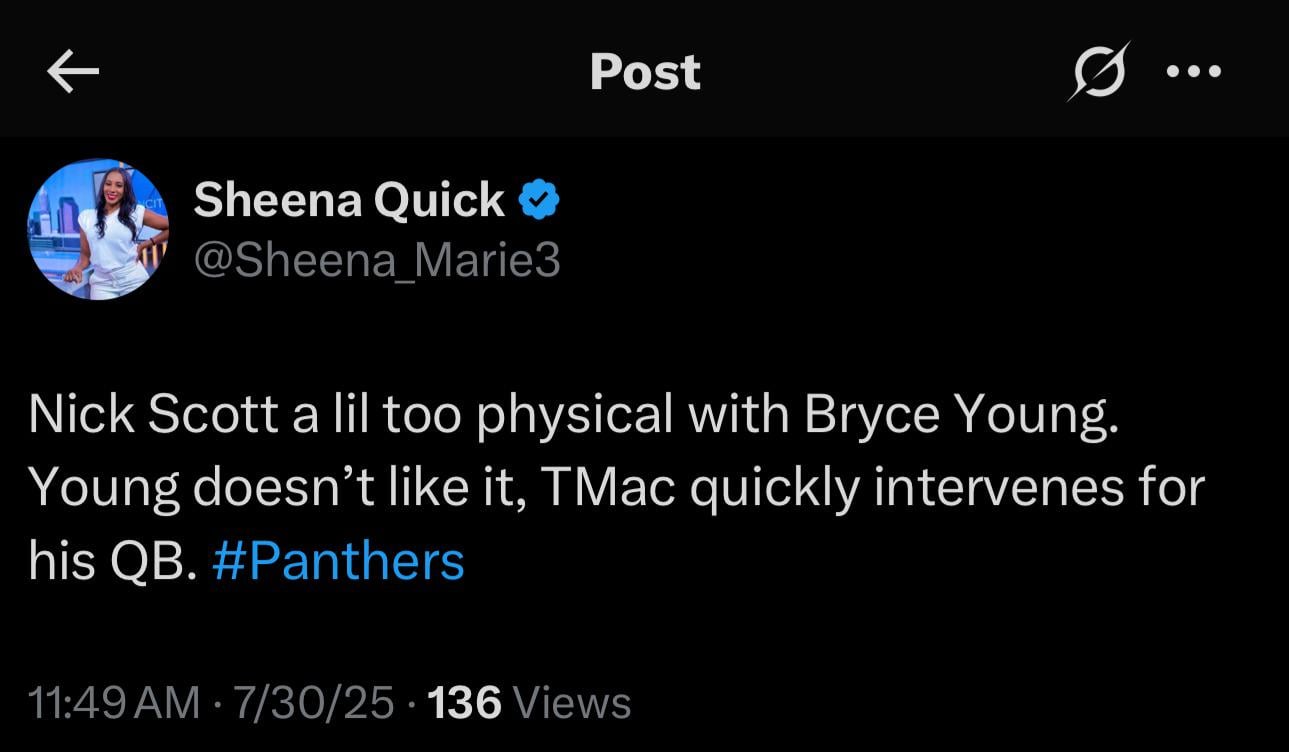This screenshot has height=752, width=1289.
Task: Click the 11:49 AM time label
Action: click(110, 703)
